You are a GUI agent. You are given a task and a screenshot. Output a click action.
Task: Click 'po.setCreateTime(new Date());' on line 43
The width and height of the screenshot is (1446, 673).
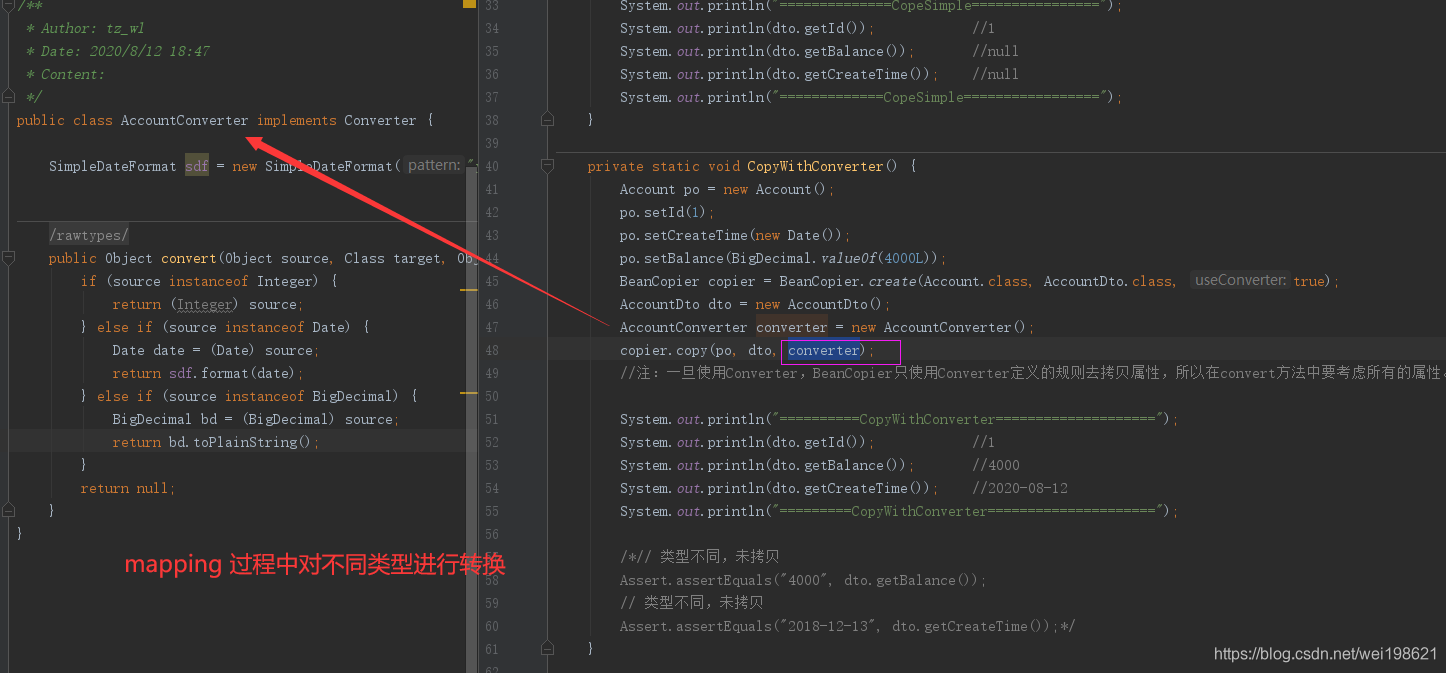(x=735, y=235)
